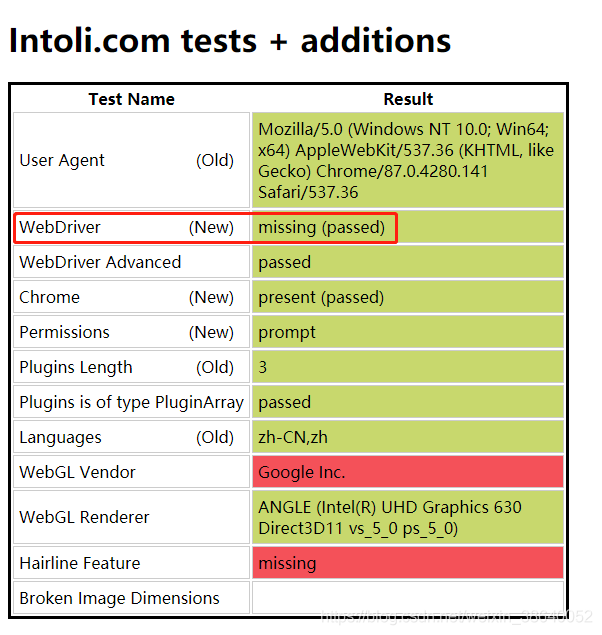Select the 'Test Name' column header
The width and height of the screenshot is (602, 635).
pyautogui.click(x=132, y=99)
